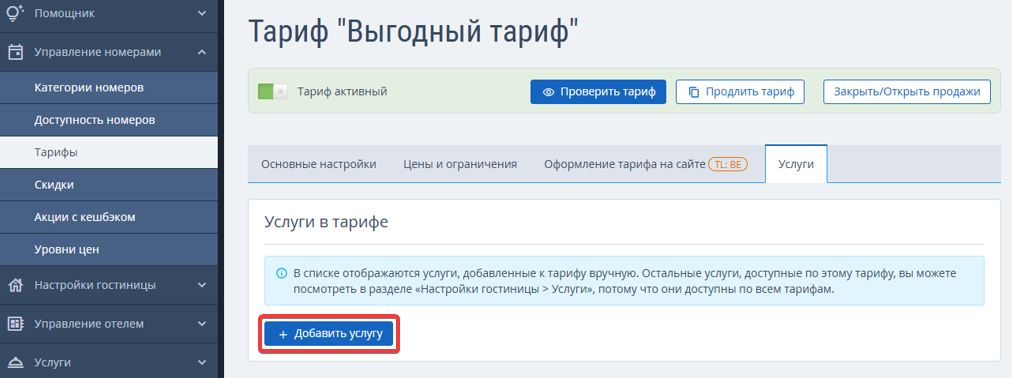1012x378 pixels.
Task: Switch to the Цены и ограничения tab
Action: [x=460, y=164]
